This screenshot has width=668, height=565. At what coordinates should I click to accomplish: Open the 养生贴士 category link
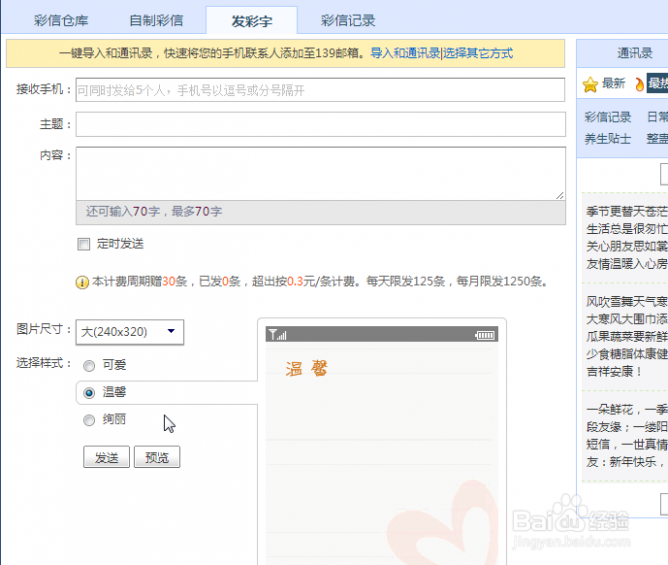[x=608, y=138]
